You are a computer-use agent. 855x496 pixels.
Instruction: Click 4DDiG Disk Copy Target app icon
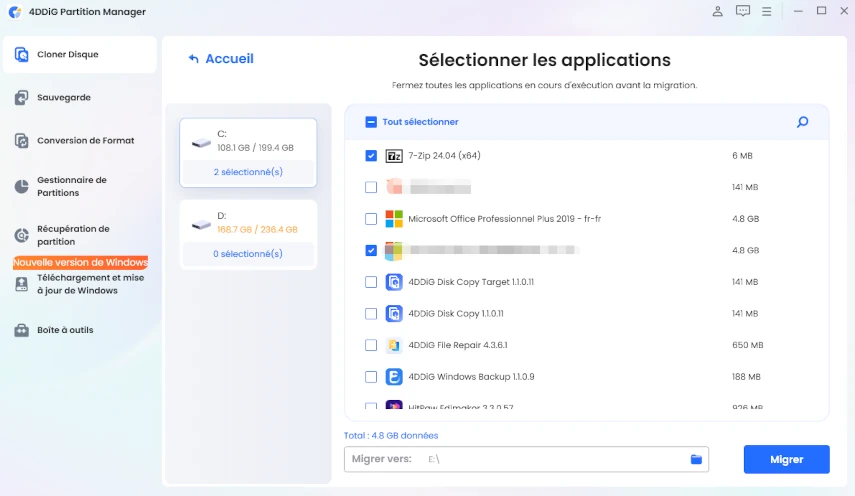[394, 282]
